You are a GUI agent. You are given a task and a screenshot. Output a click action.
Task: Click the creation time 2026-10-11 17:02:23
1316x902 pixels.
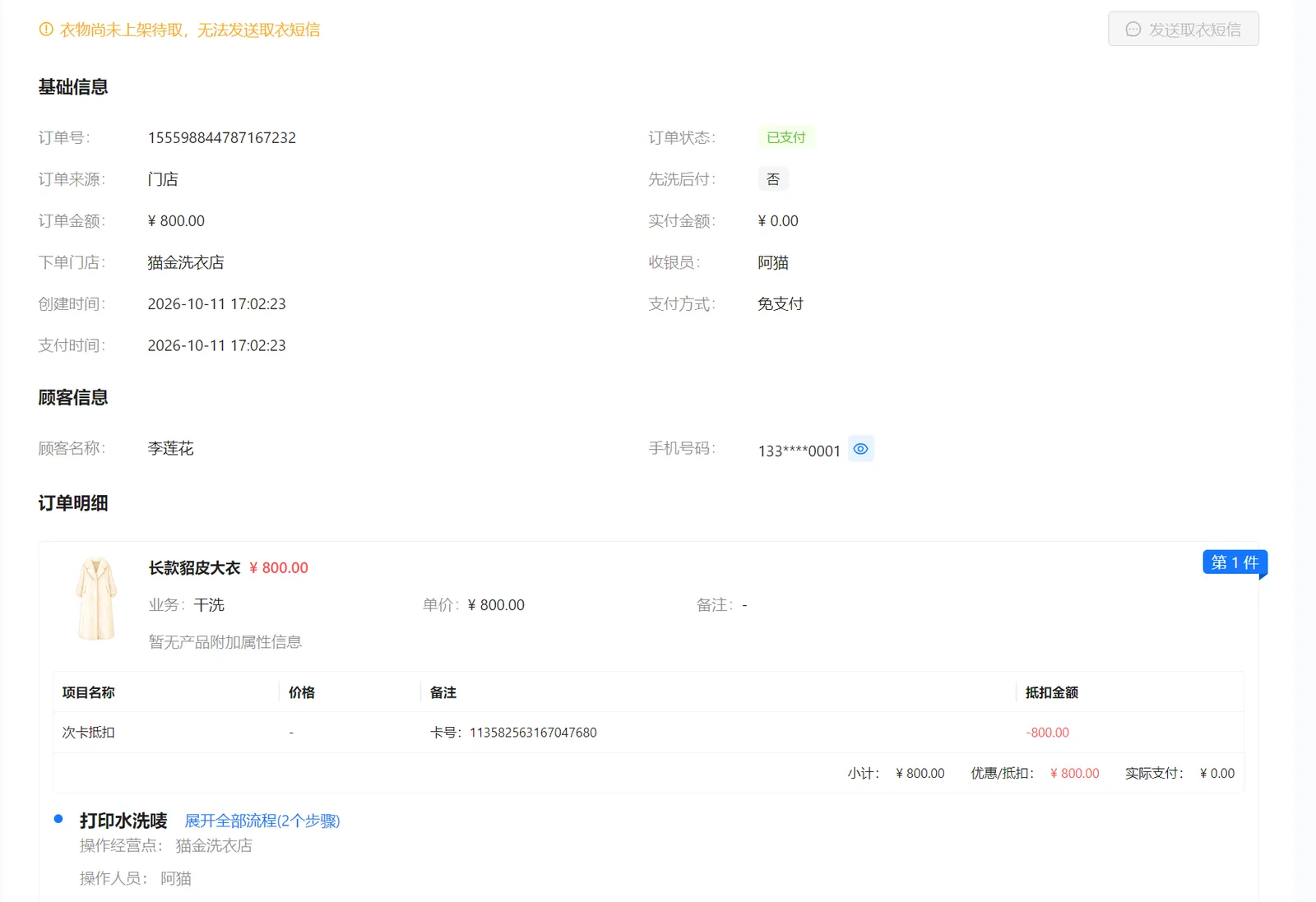pos(217,303)
